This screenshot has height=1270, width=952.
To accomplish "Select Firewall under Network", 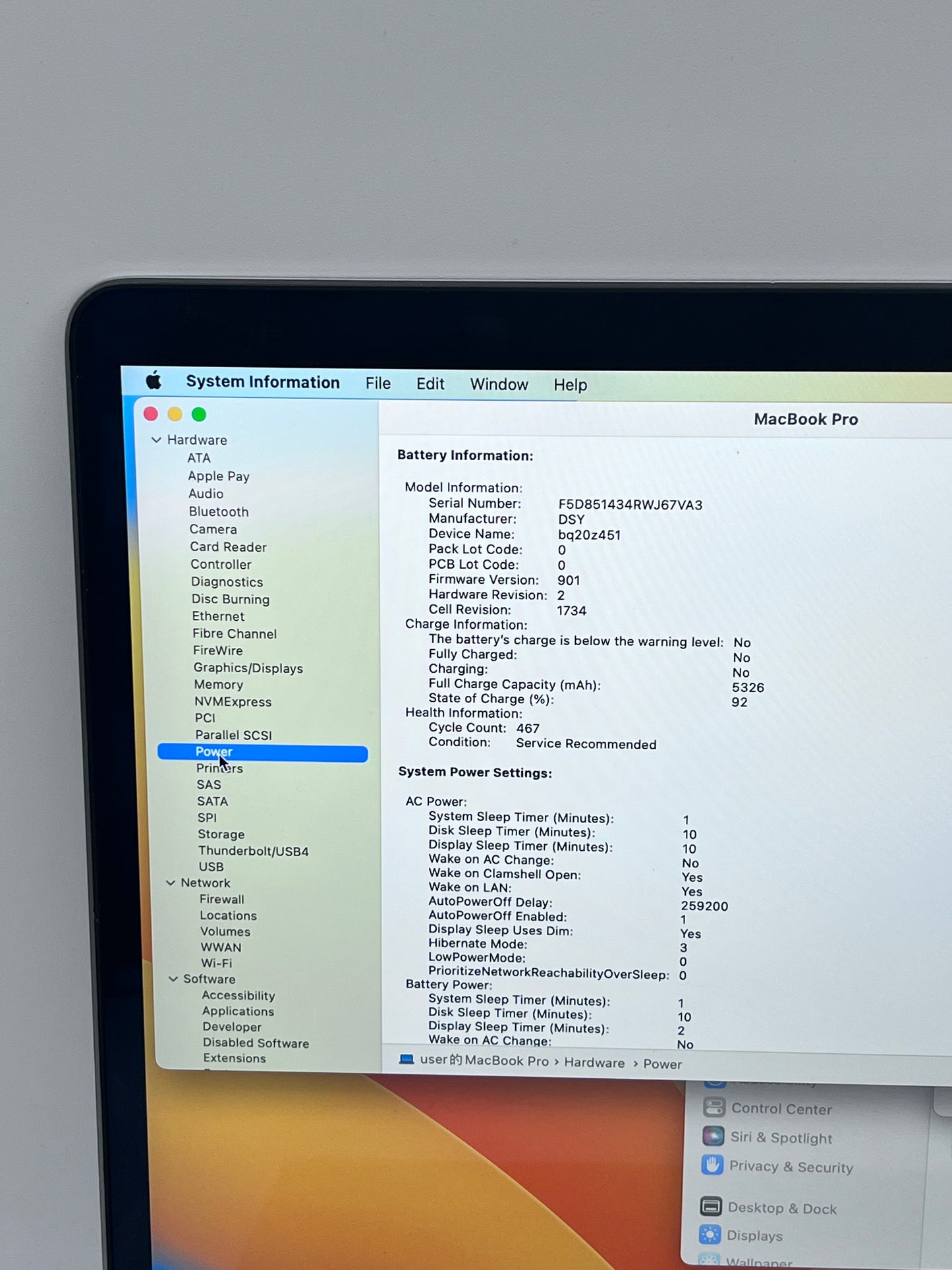I will point(221,899).
